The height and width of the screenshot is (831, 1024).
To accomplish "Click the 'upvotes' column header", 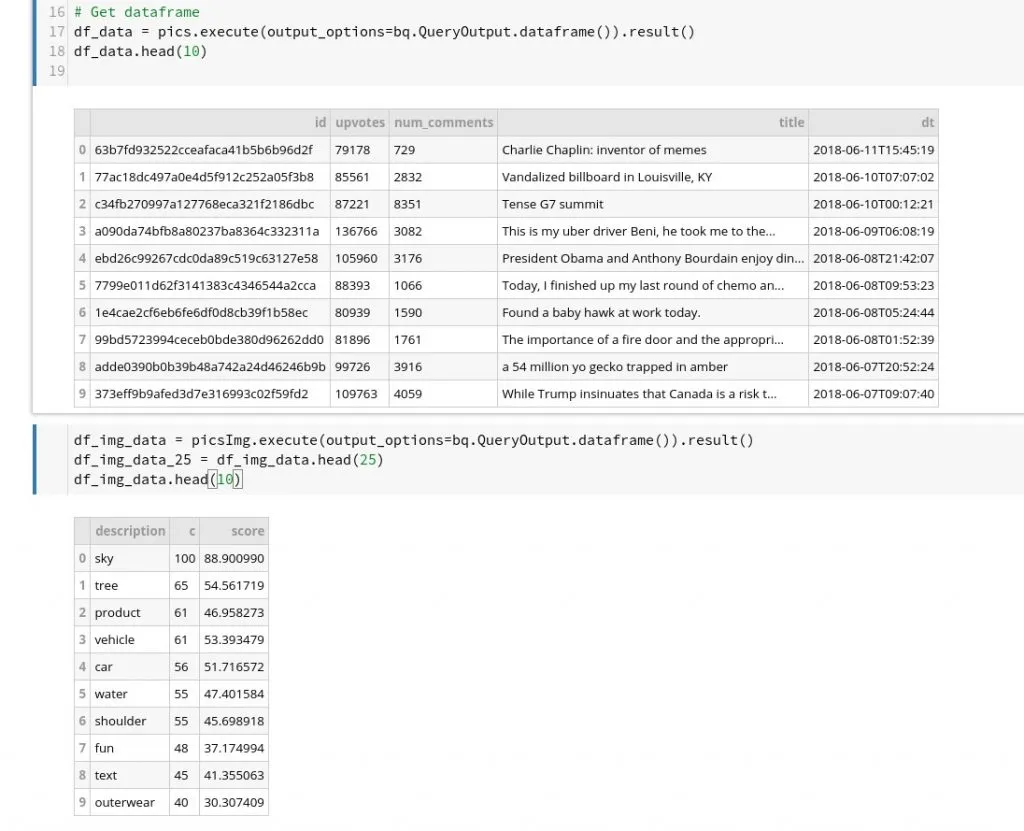I will point(359,122).
